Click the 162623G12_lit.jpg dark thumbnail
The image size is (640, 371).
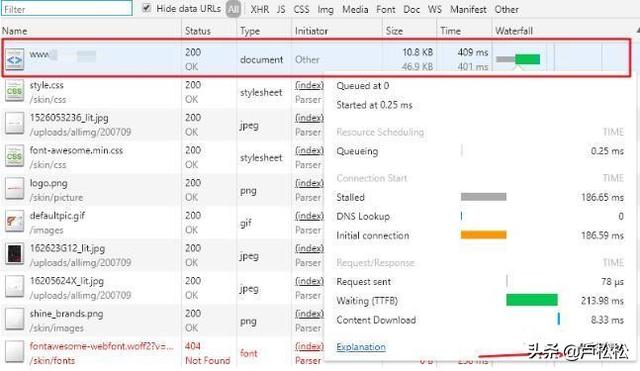tap(14, 254)
